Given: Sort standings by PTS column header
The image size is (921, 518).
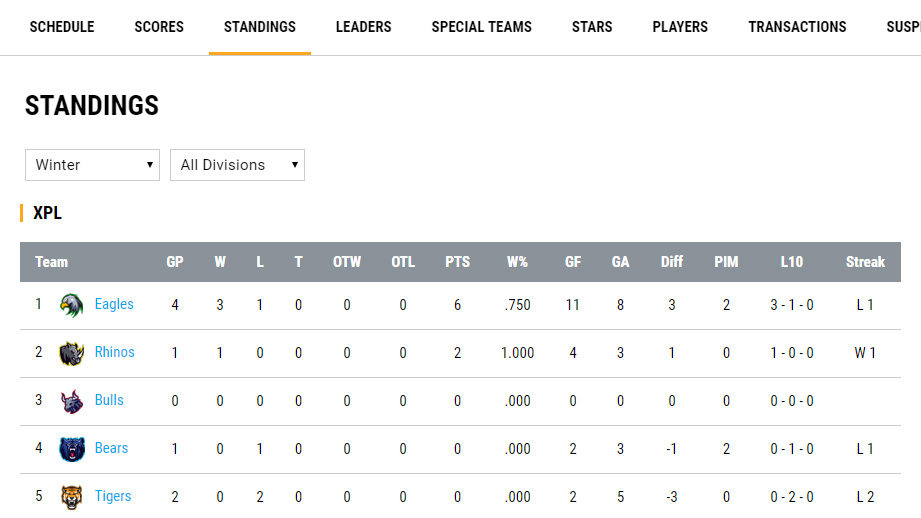Looking at the screenshot, I should 457,262.
